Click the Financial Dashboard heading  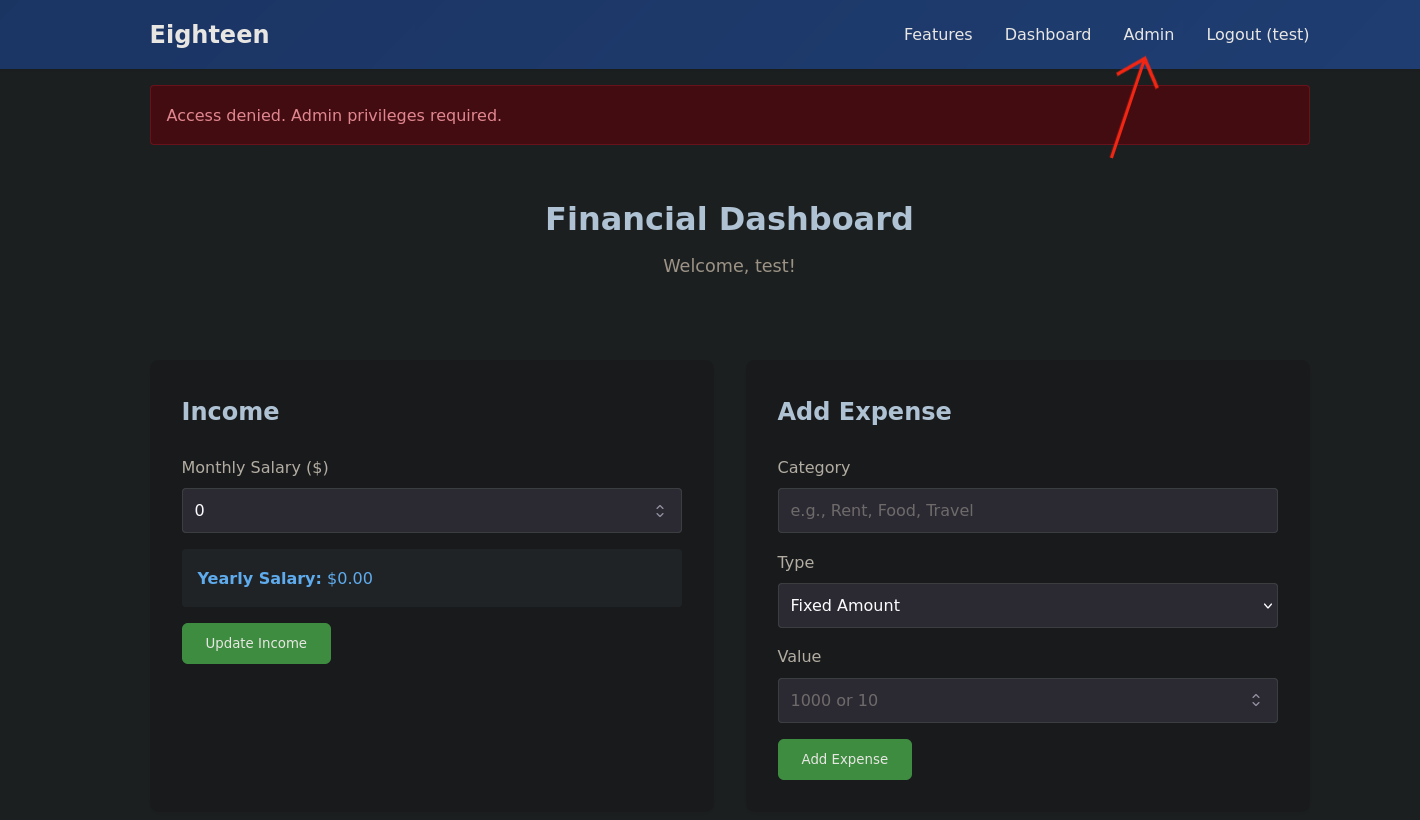coord(729,218)
